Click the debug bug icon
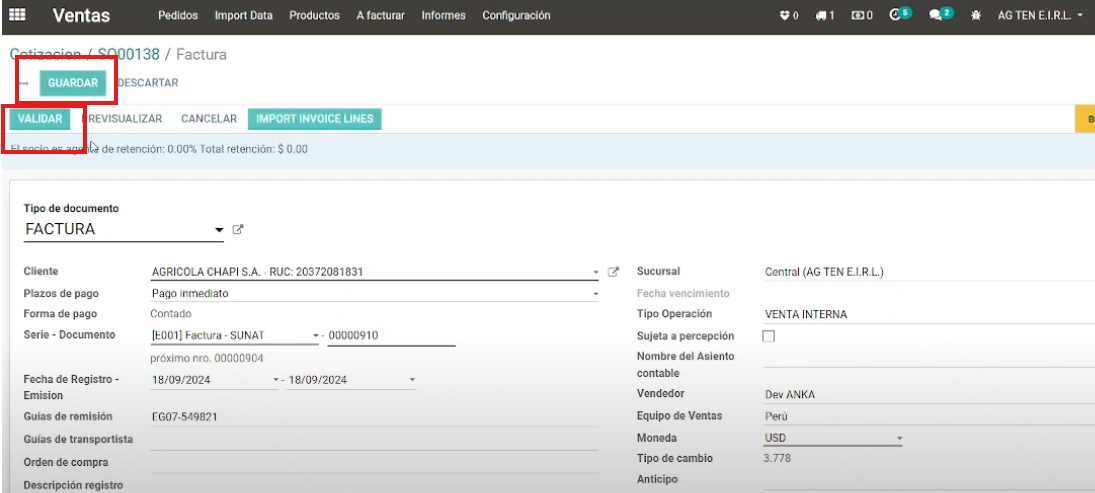This screenshot has width=1095, height=493. click(976, 16)
